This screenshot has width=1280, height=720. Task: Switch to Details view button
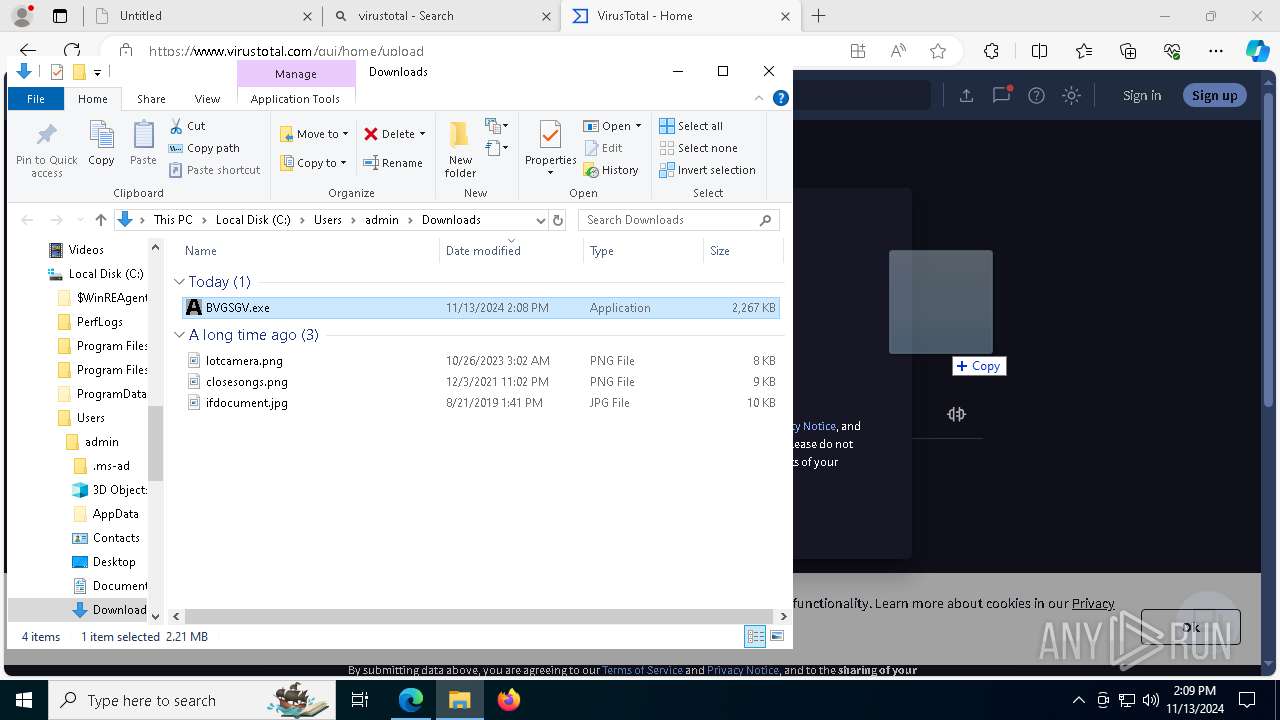click(755, 636)
